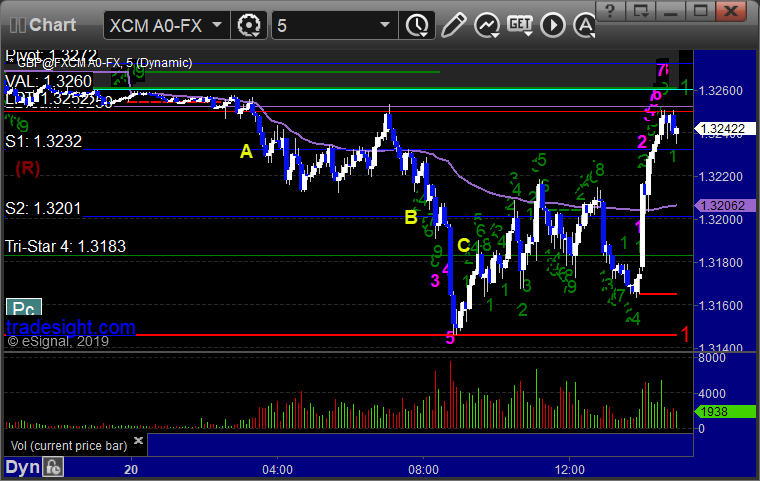Click the 20 date label on time axis
This screenshot has height=481, width=760.
131,470
